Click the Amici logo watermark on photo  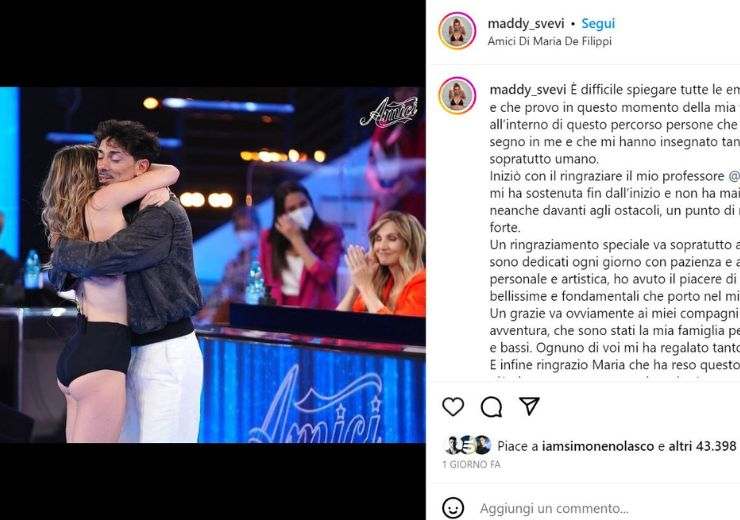389,112
